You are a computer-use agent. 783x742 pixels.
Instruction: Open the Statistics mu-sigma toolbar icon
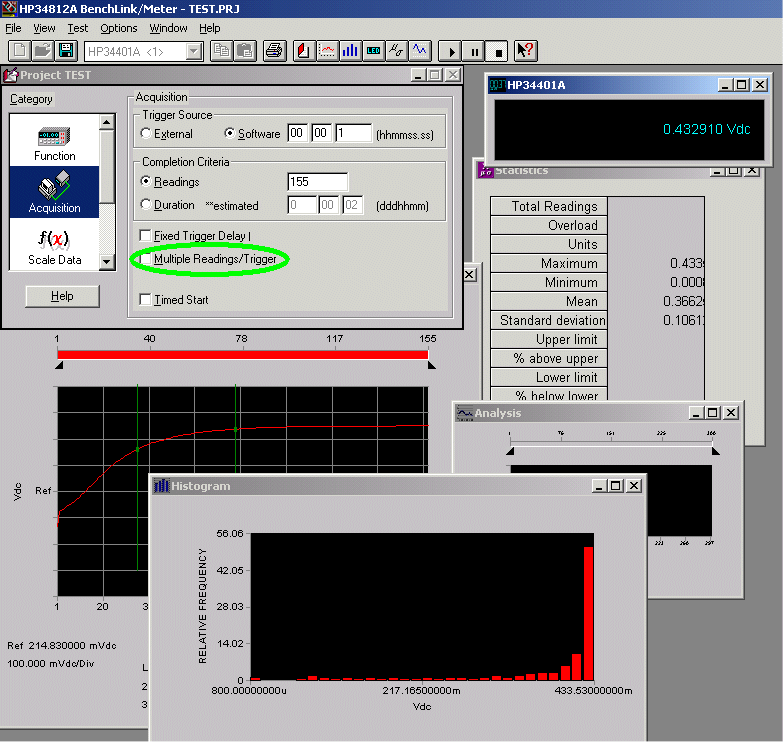pyautogui.click(x=396, y=50)
